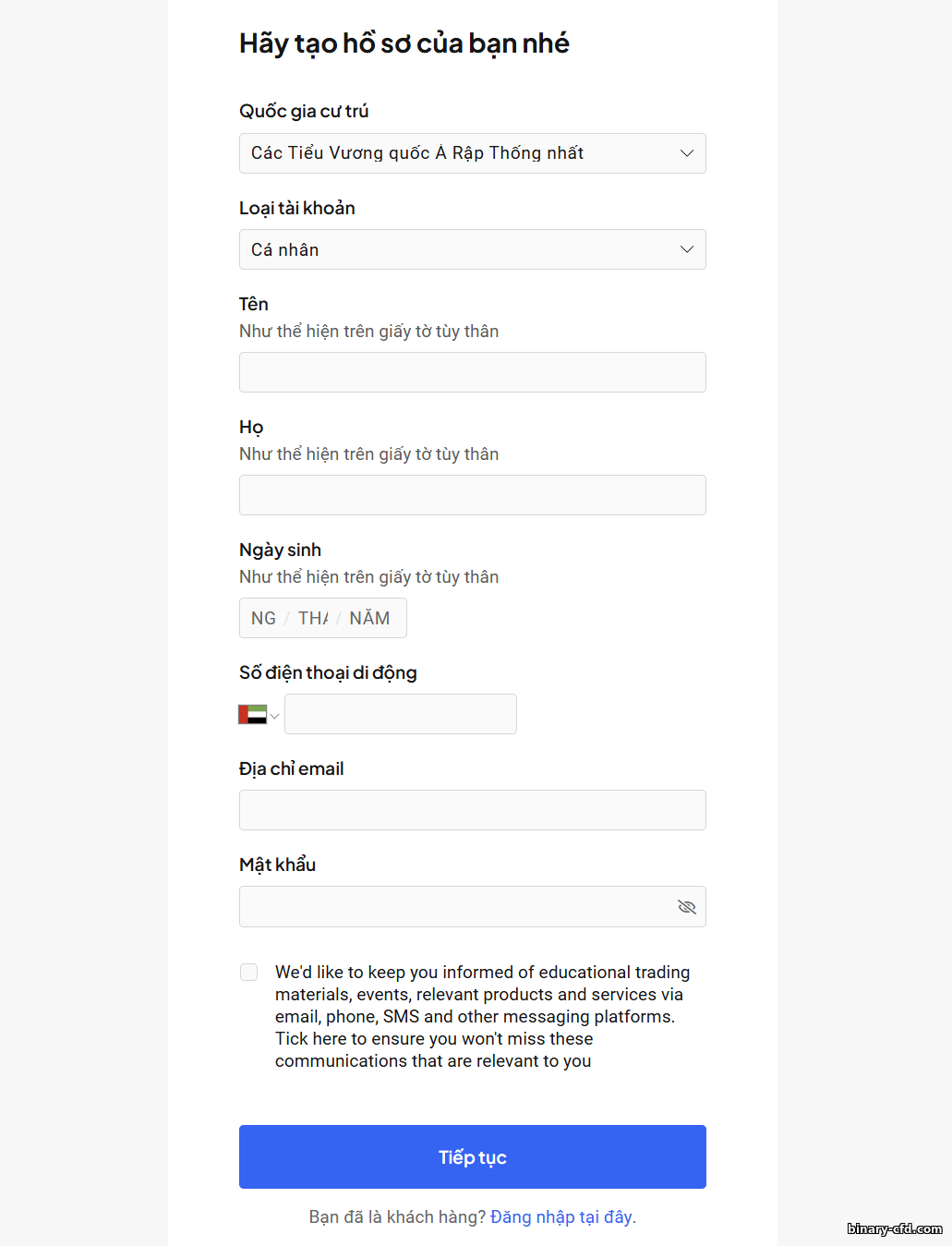Screen dimensions: 952x1246
Task: Click the Tiếp tục button
Action: click(472, 1156)
